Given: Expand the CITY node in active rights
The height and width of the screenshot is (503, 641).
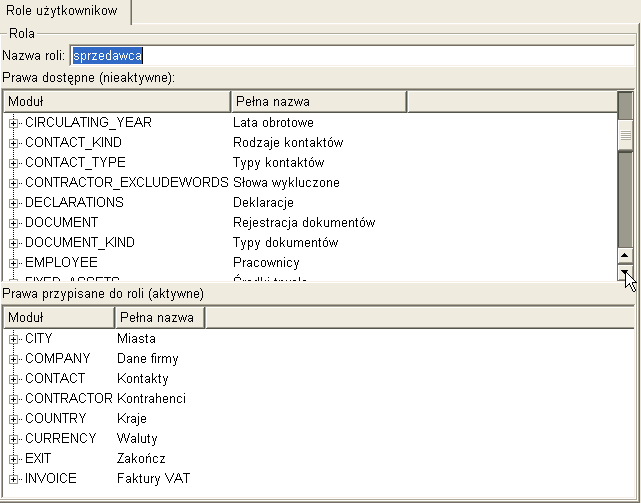Looking at the screenshot, I should pos(13,339).
